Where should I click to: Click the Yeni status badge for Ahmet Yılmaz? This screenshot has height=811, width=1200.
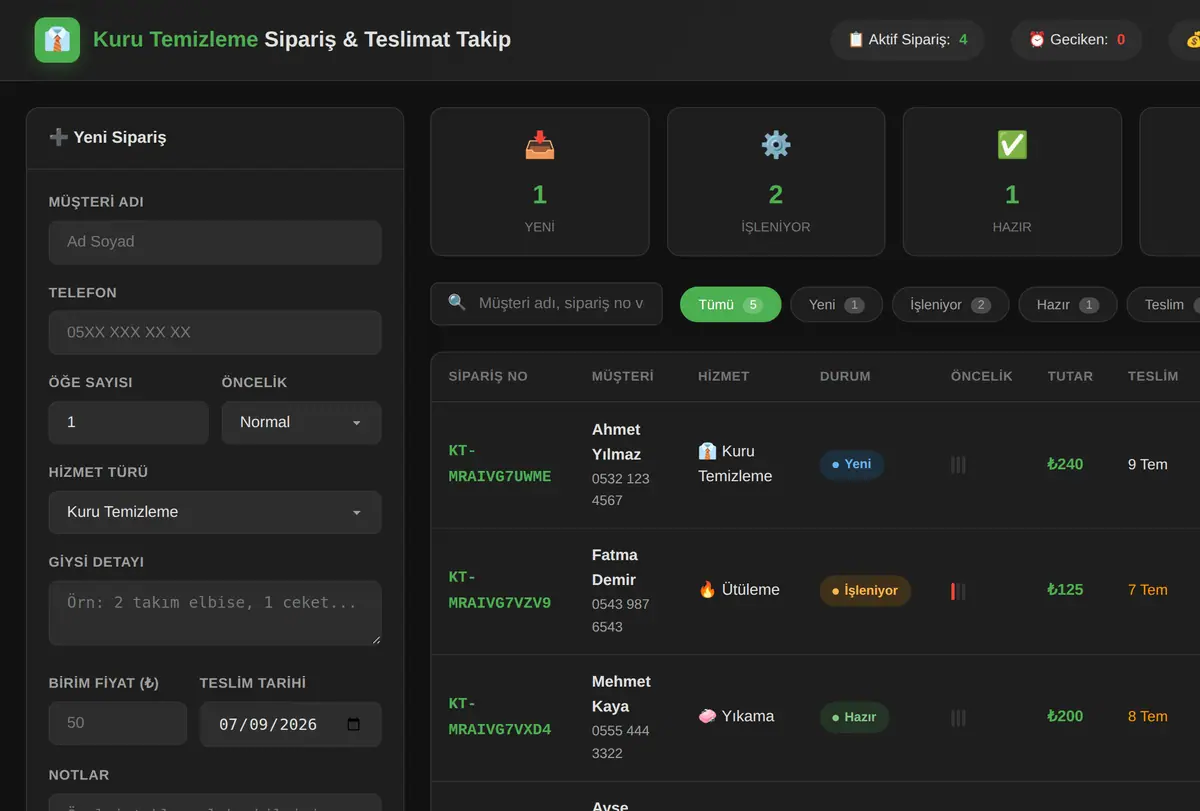click(851, 464)
